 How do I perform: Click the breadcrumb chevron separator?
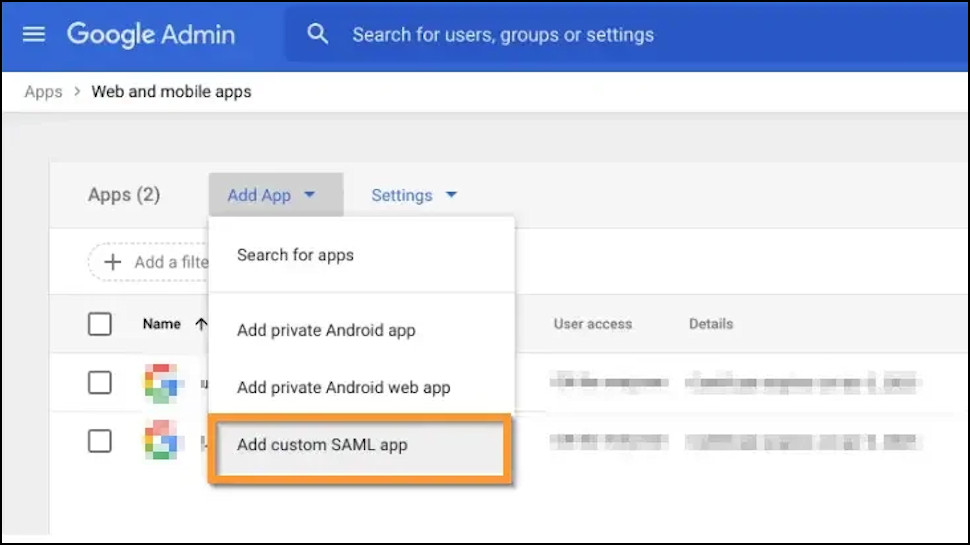[x=77, y=92]
